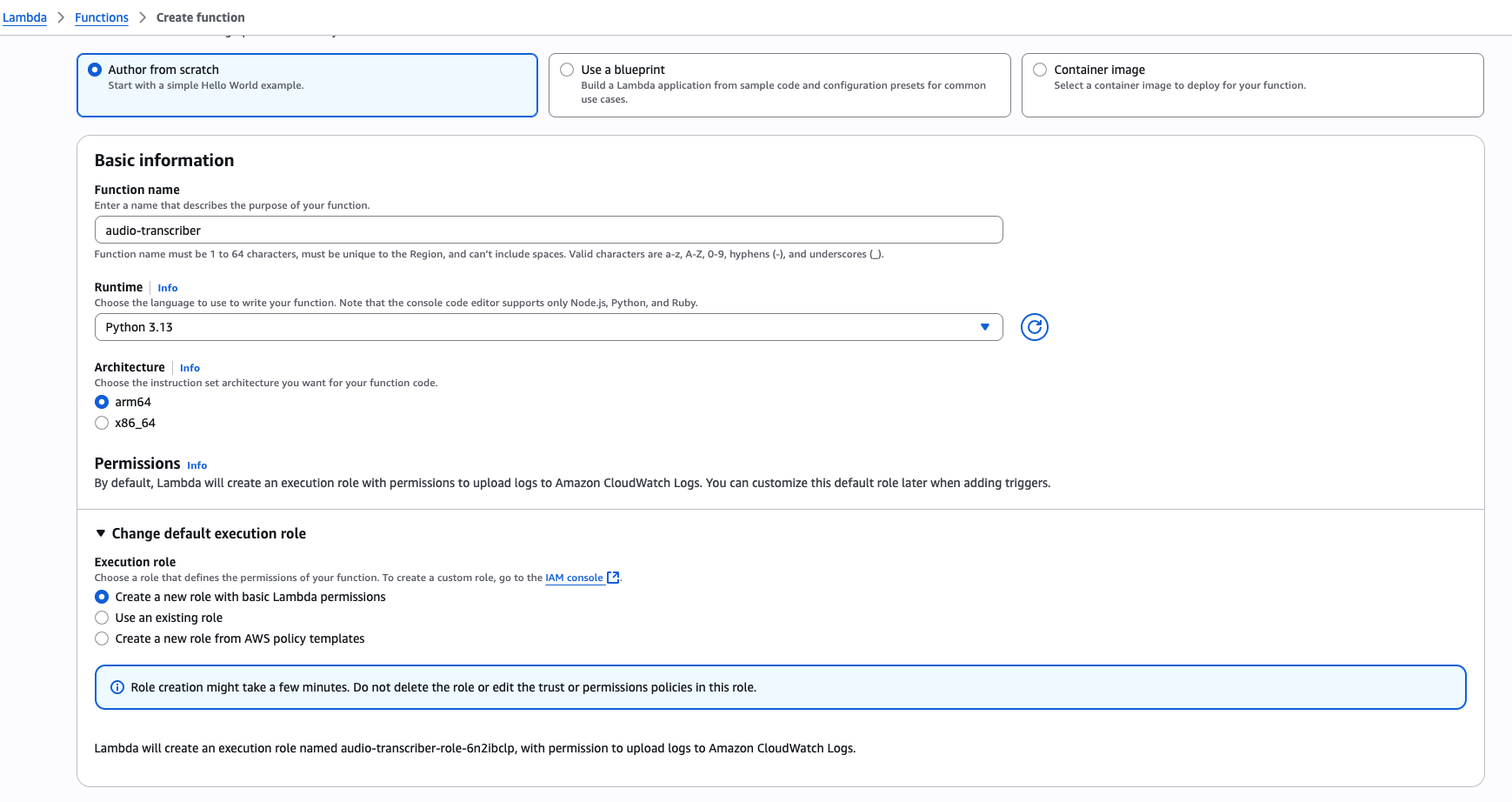
Task: Open the Runtime dropdown showing Python 3.13
Action: (x=549, y=327)
